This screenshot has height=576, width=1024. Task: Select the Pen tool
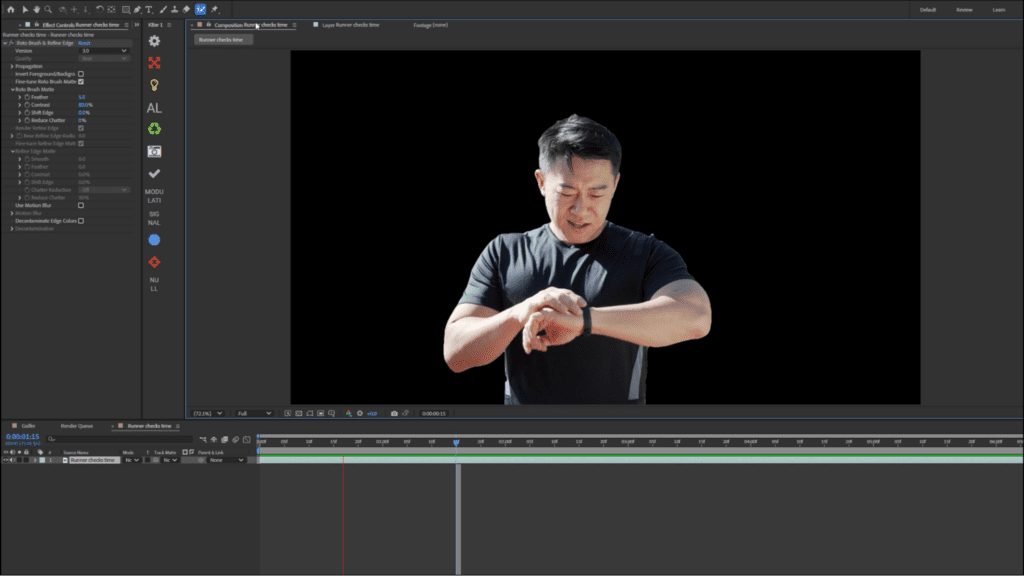[x=137, y=9]
